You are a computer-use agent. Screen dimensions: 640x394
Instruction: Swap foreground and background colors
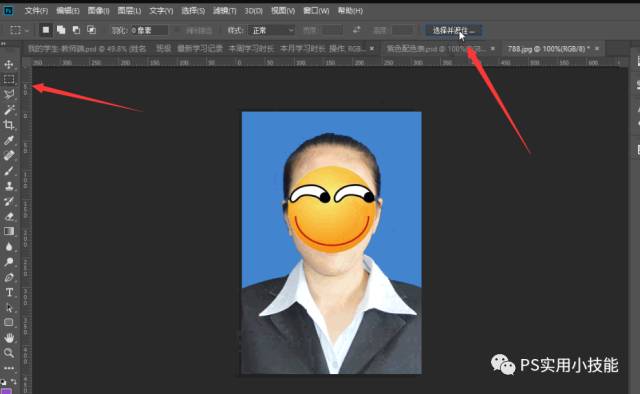(13, 382)
